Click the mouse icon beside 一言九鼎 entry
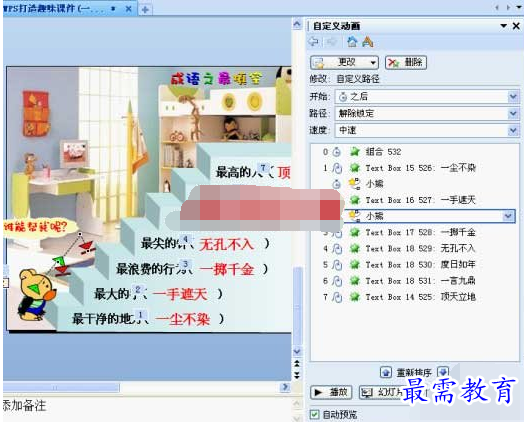 tap(337, 281)
